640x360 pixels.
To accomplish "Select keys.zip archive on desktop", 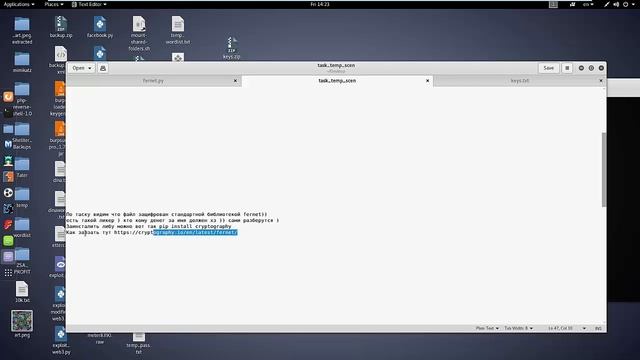I will click(x=231, y=48).
